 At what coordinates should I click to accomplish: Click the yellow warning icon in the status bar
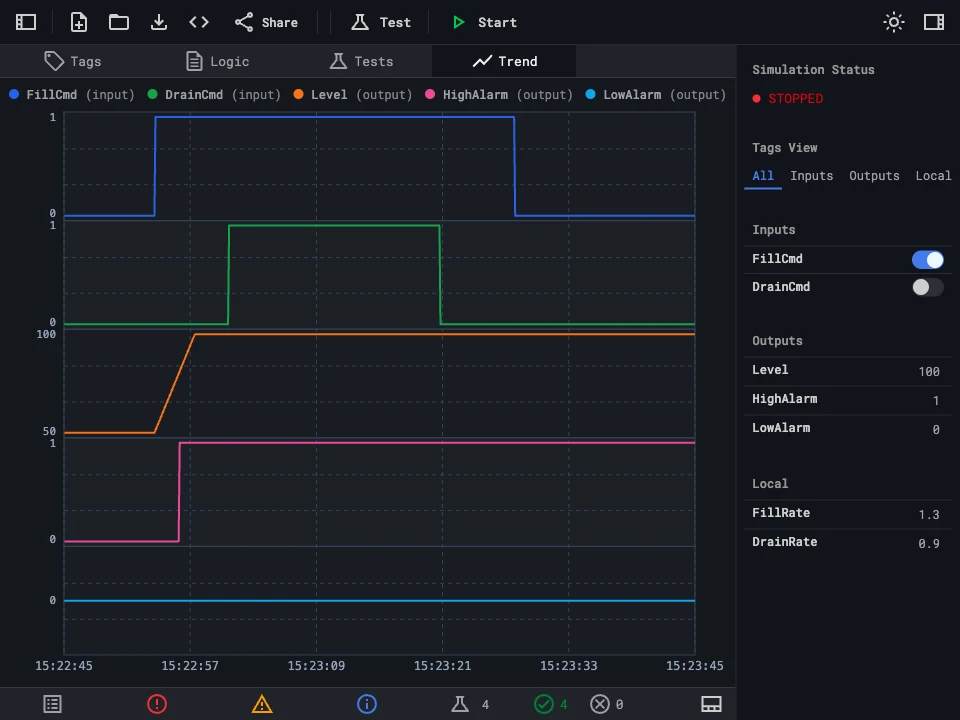tap(262, 704)
